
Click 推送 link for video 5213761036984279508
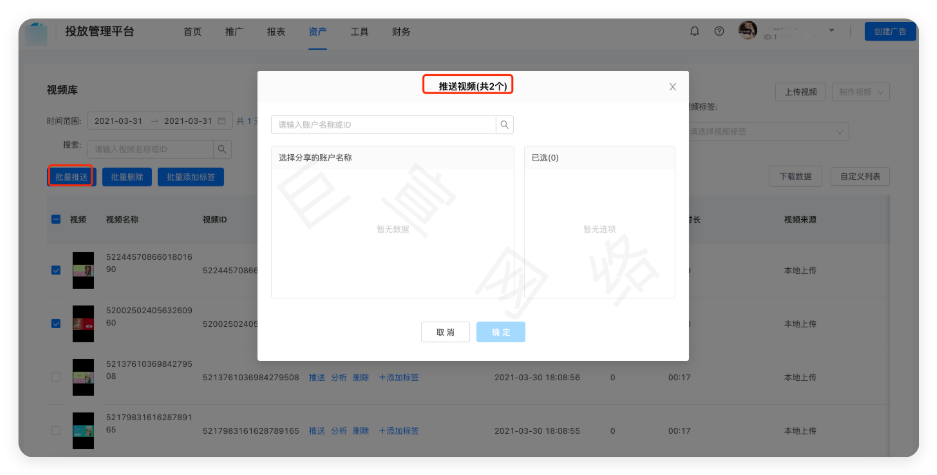[317, 378]
